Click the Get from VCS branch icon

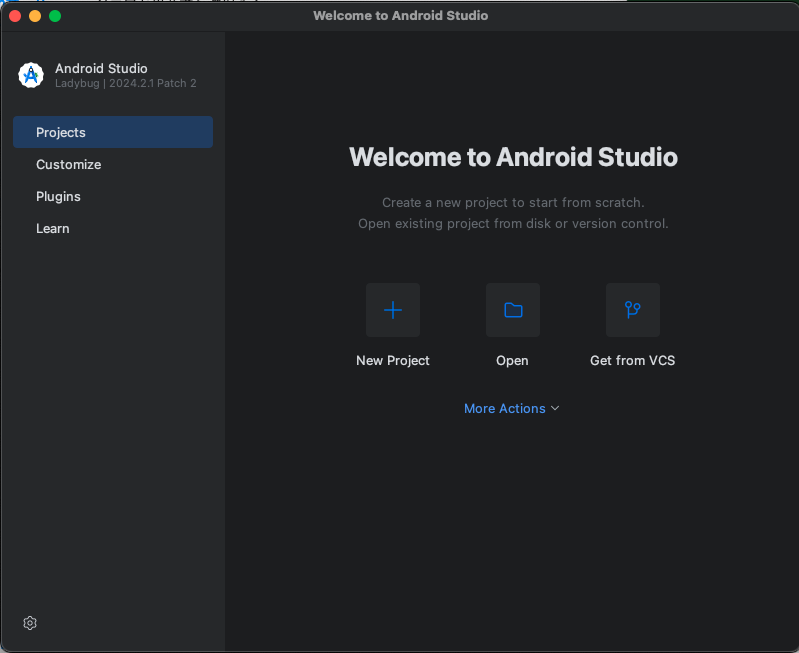633,310
